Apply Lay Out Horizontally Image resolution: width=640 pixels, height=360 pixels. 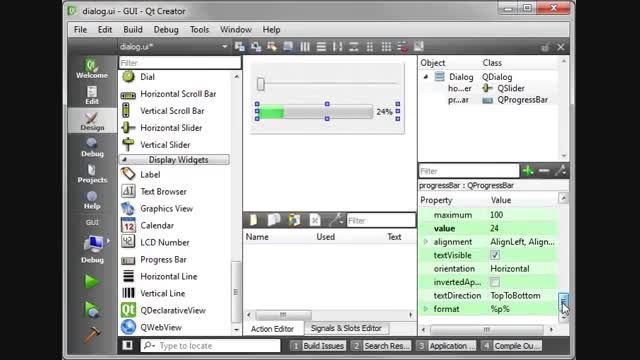coord(305,47)
